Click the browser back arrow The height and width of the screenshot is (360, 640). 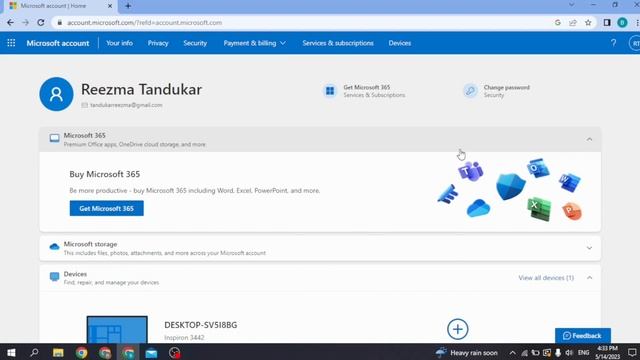pyautogui.click(x=11, y=23)
